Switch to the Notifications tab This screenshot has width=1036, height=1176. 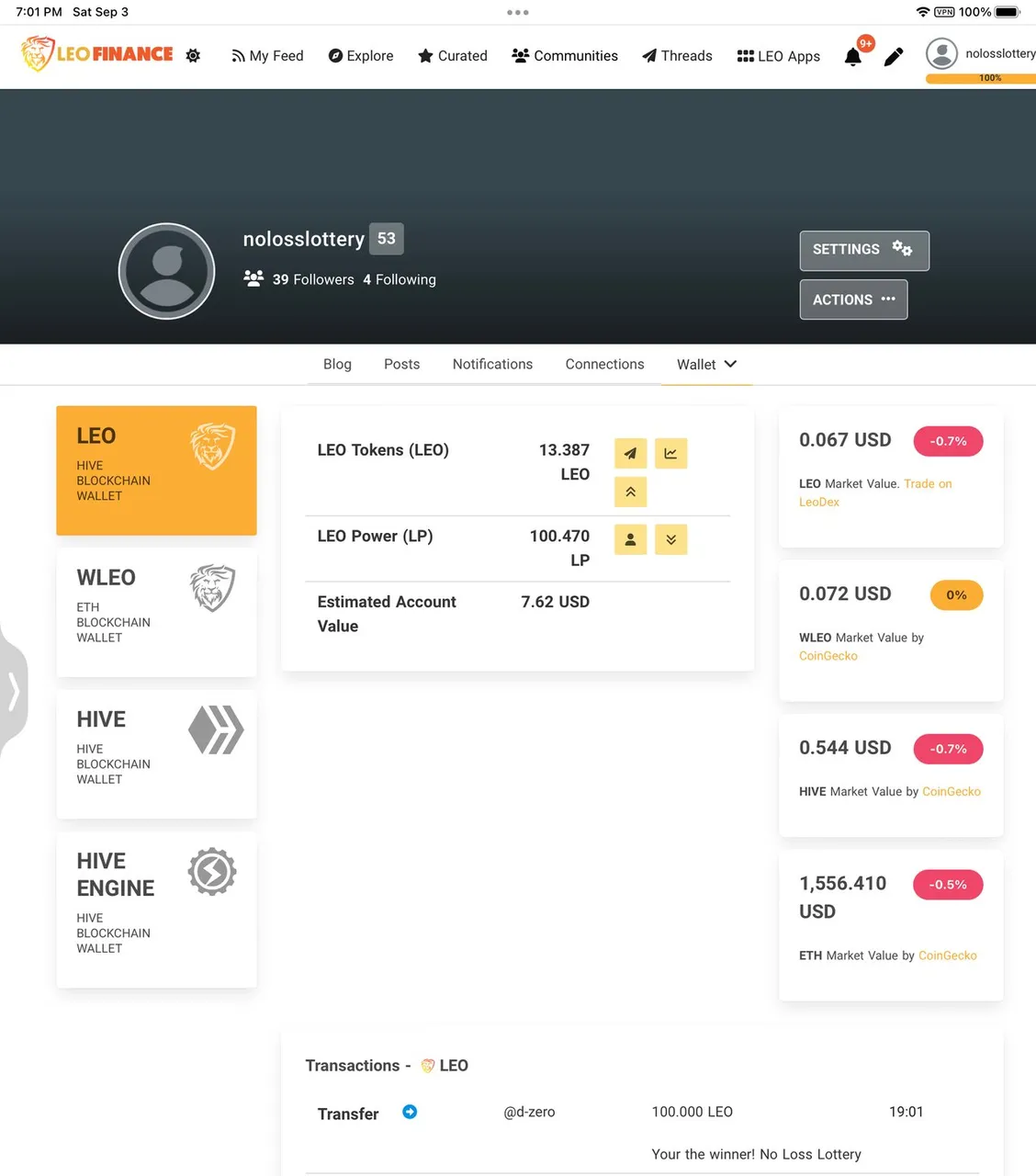click(x=492, y=365)
